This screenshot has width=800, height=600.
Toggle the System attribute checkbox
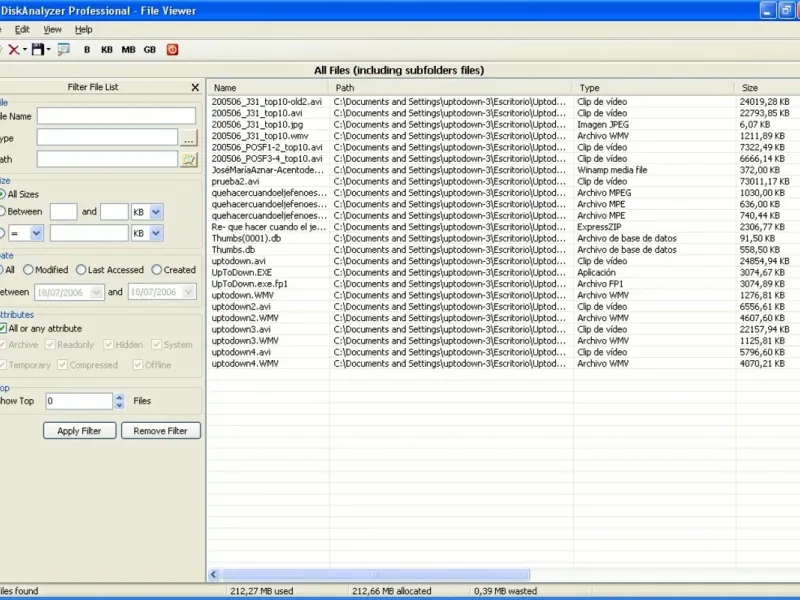(157, 345)
